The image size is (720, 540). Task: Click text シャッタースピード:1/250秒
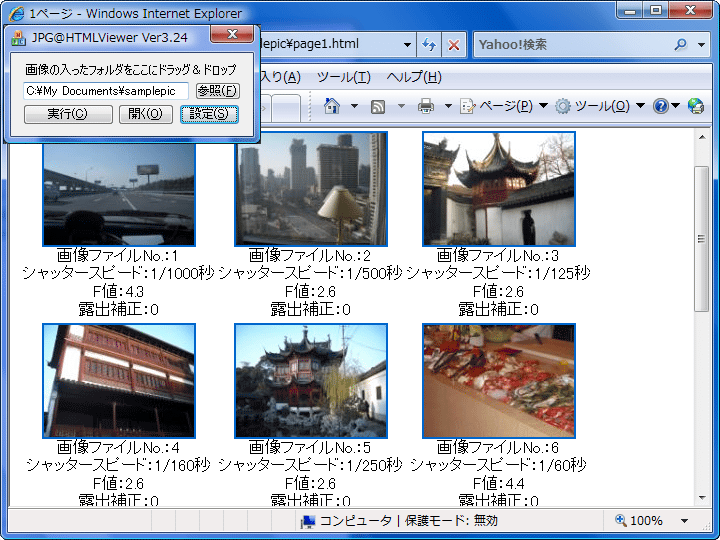(310, 465)
